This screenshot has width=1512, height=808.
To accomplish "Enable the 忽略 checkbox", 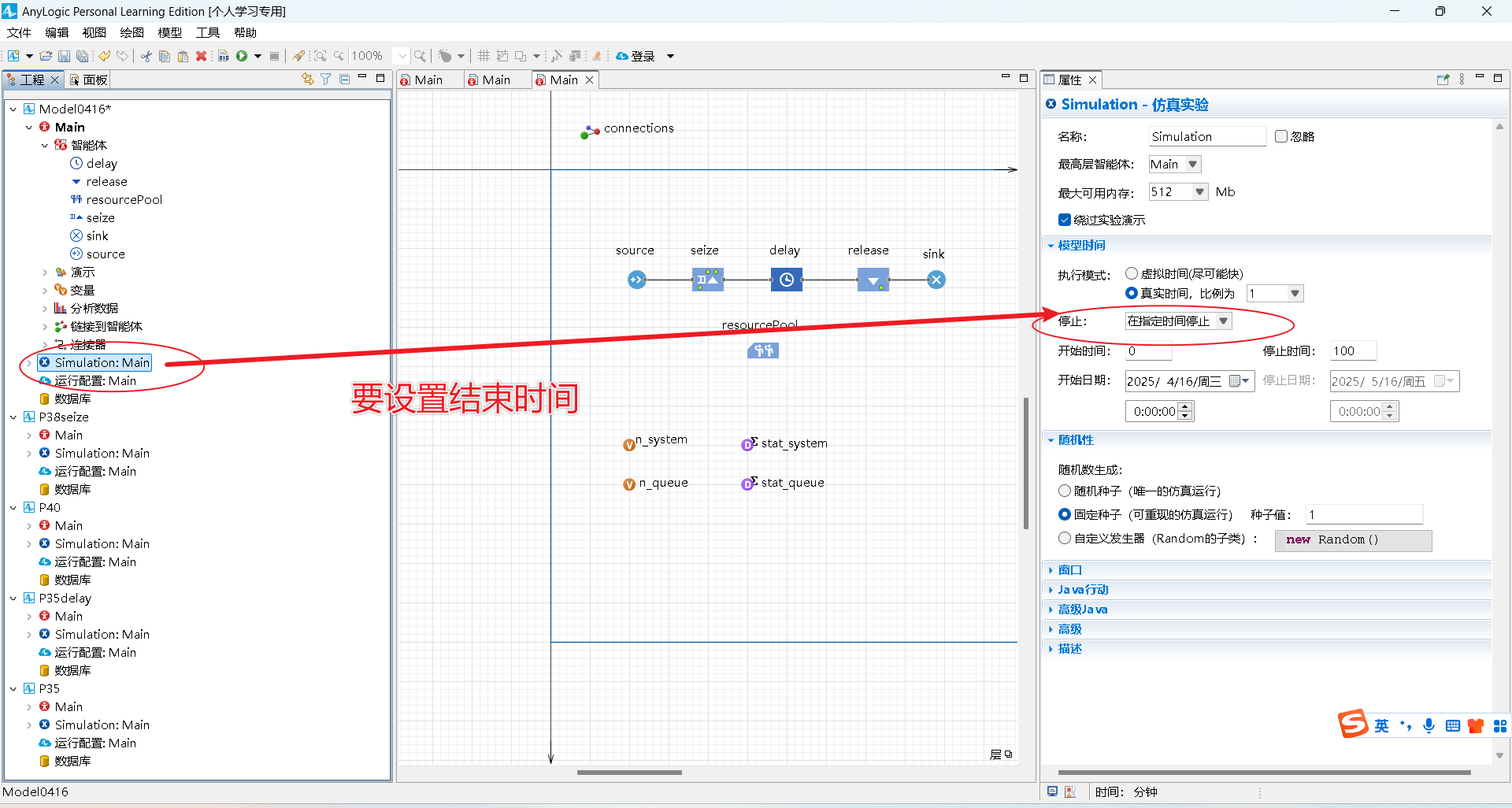I will 1280,135.
